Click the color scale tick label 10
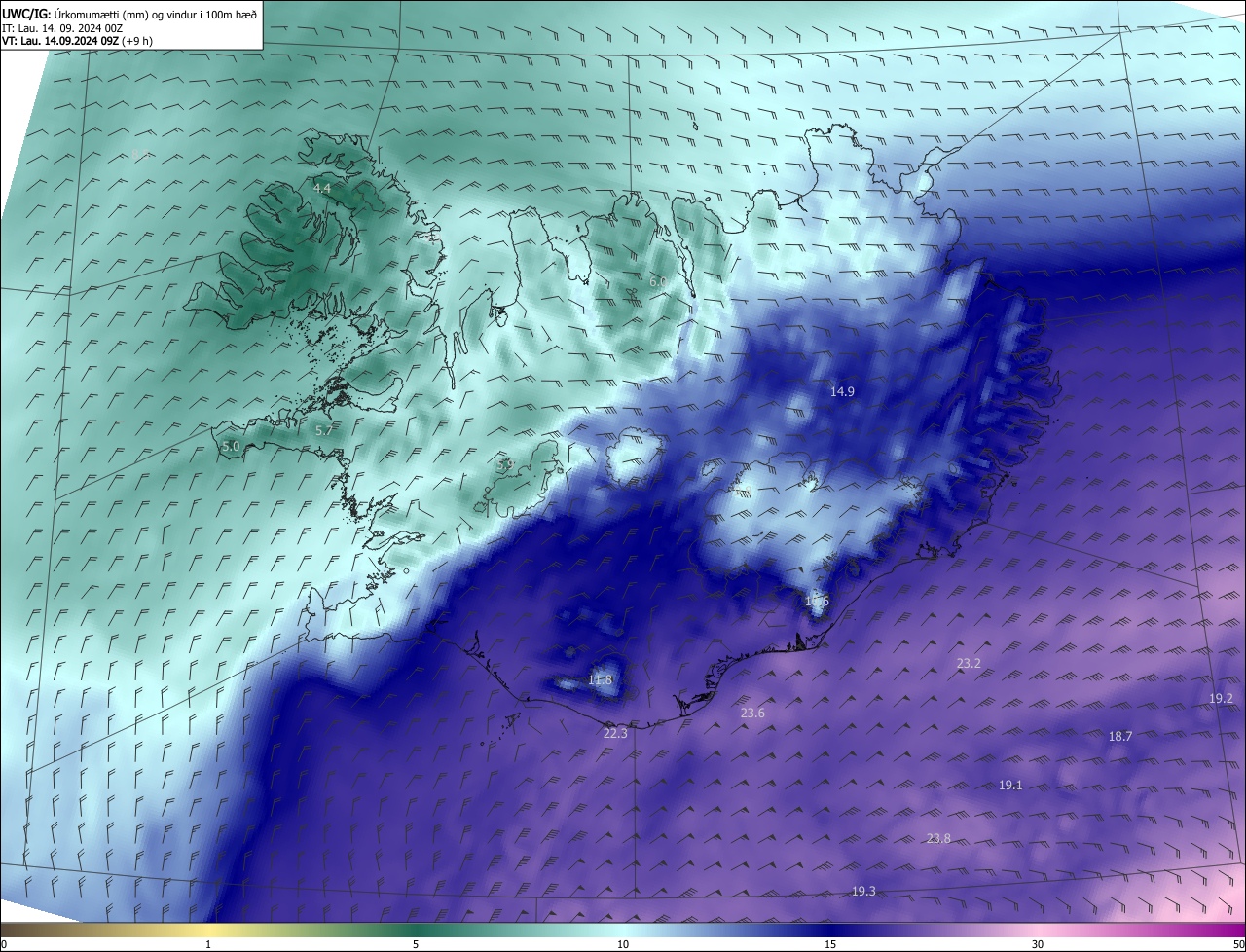The image size is (1246, 952). (x=623, y=944)
